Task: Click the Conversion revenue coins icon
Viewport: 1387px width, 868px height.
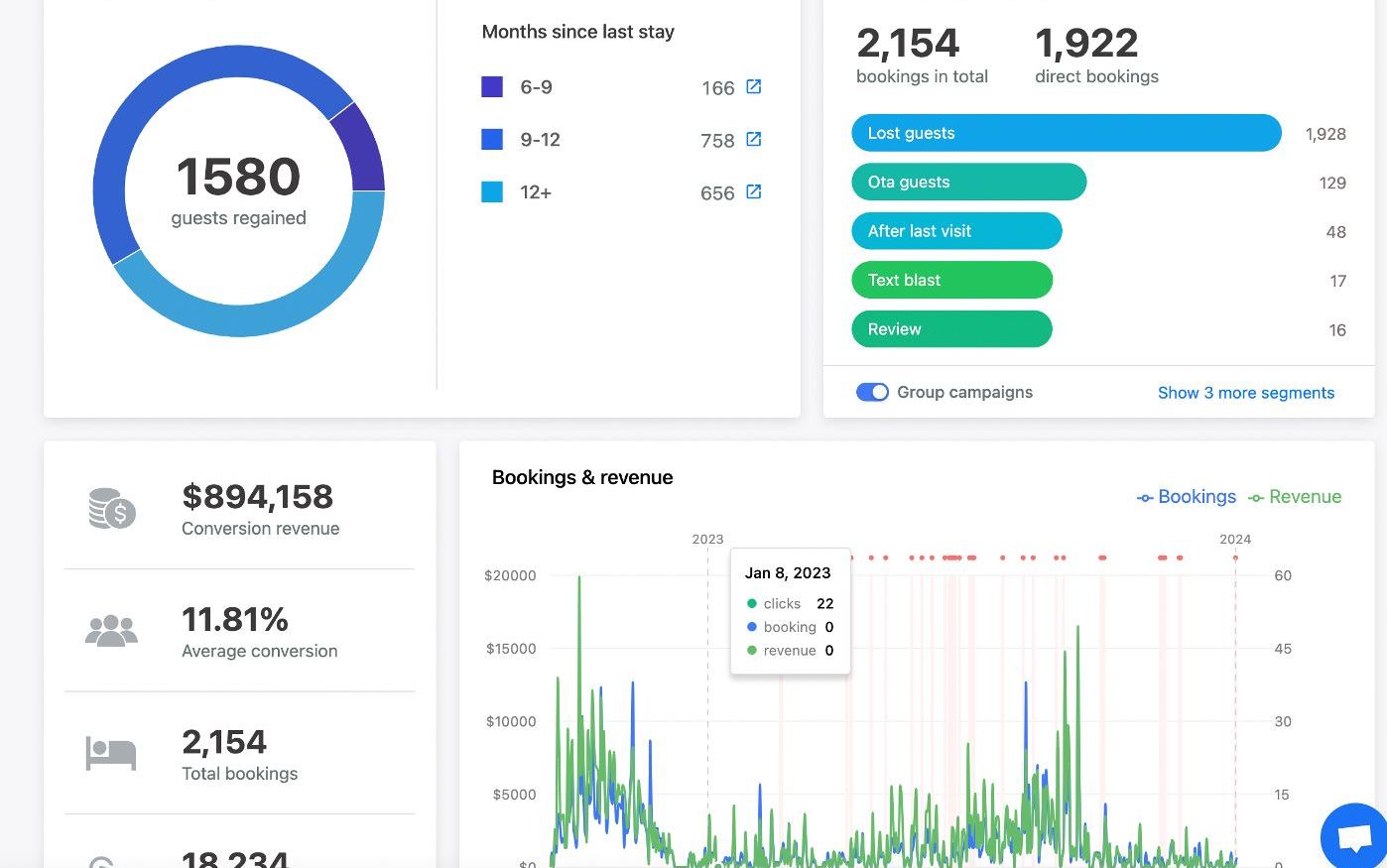Action: point(112,509)
